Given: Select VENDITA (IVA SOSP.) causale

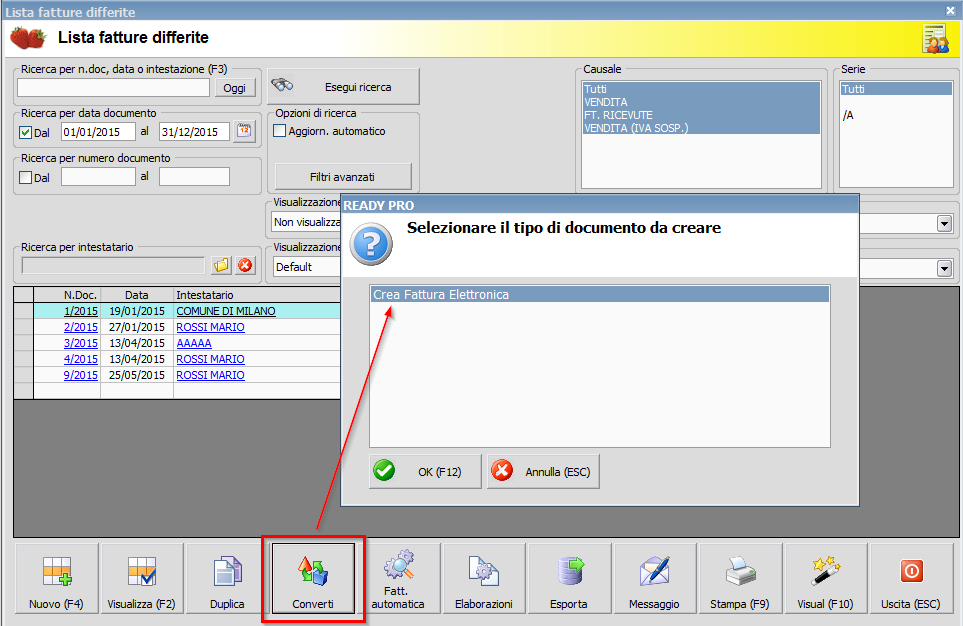Looking at the screenshot, I should tap(701, 128).
